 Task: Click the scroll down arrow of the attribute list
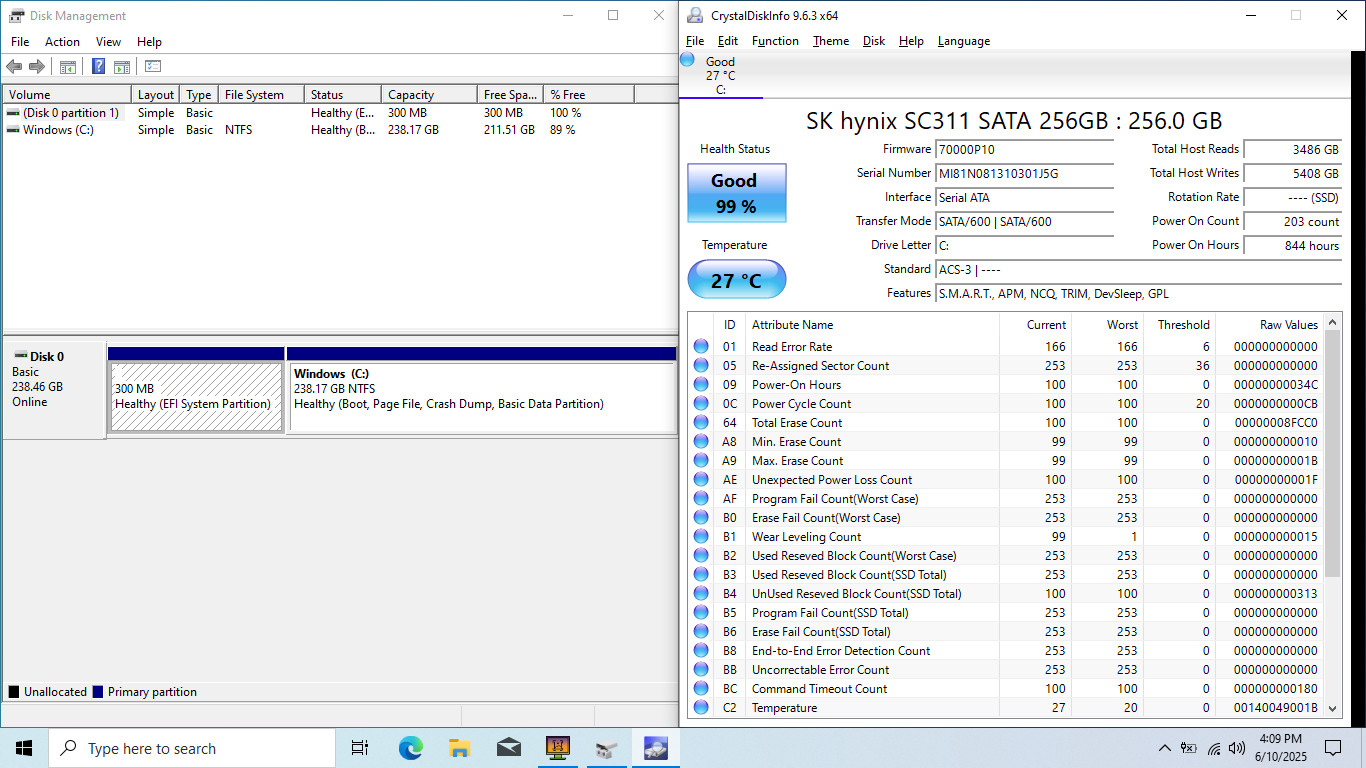tap(1332, 707)
